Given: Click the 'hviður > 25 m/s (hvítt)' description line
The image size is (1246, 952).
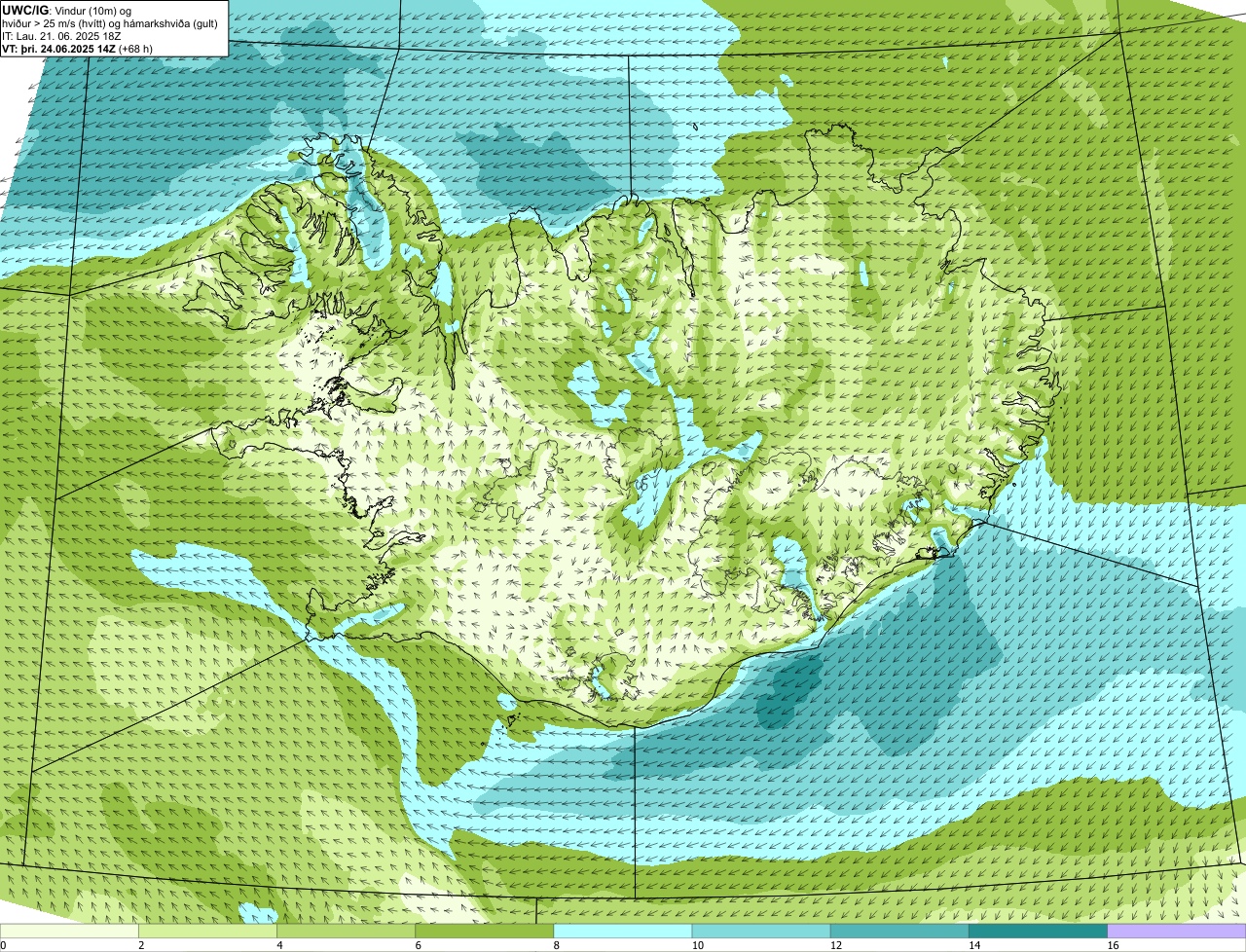Looking at the screenshot, I should click(110, 23).
